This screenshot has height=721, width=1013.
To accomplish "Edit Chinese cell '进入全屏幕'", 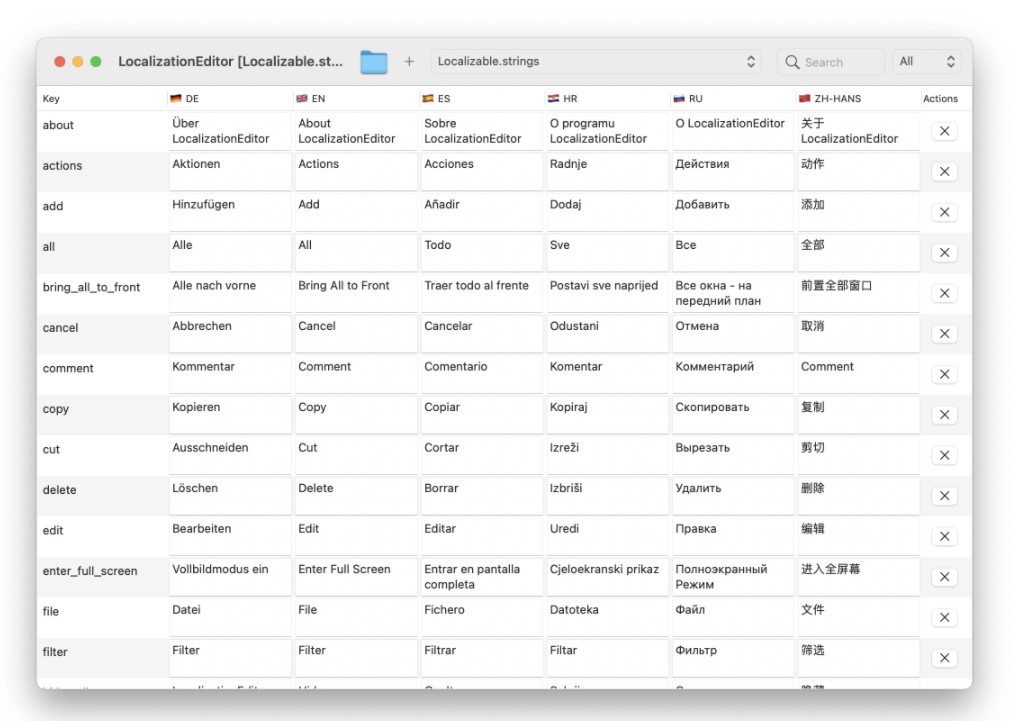I will pyautogui.click(x=859, y=578).
